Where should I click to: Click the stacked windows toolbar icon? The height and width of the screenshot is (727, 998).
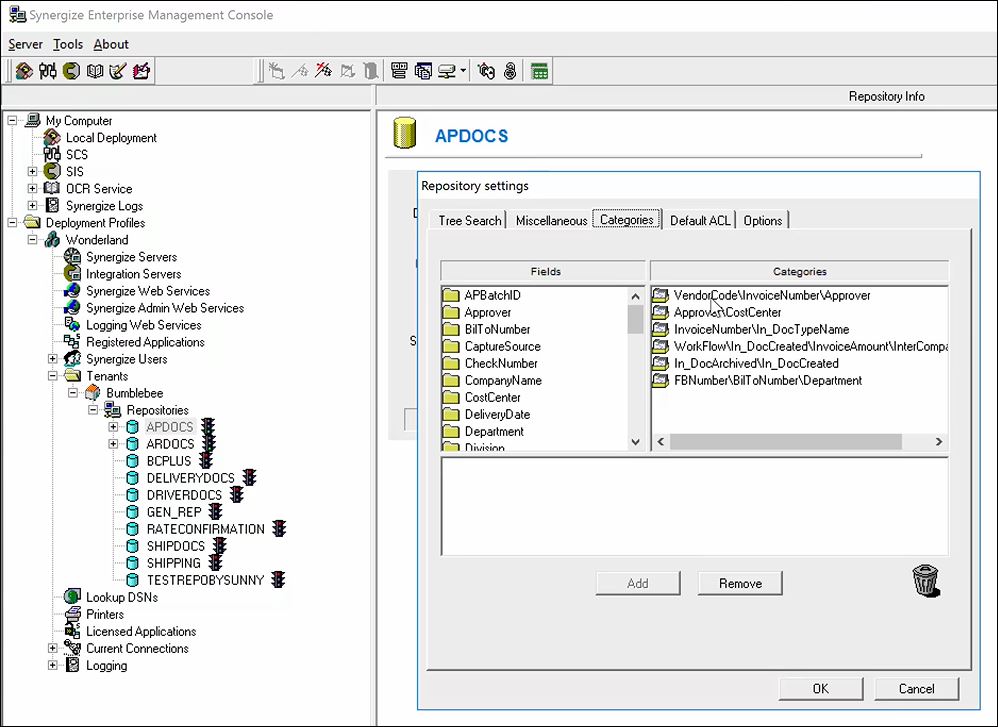423,71
